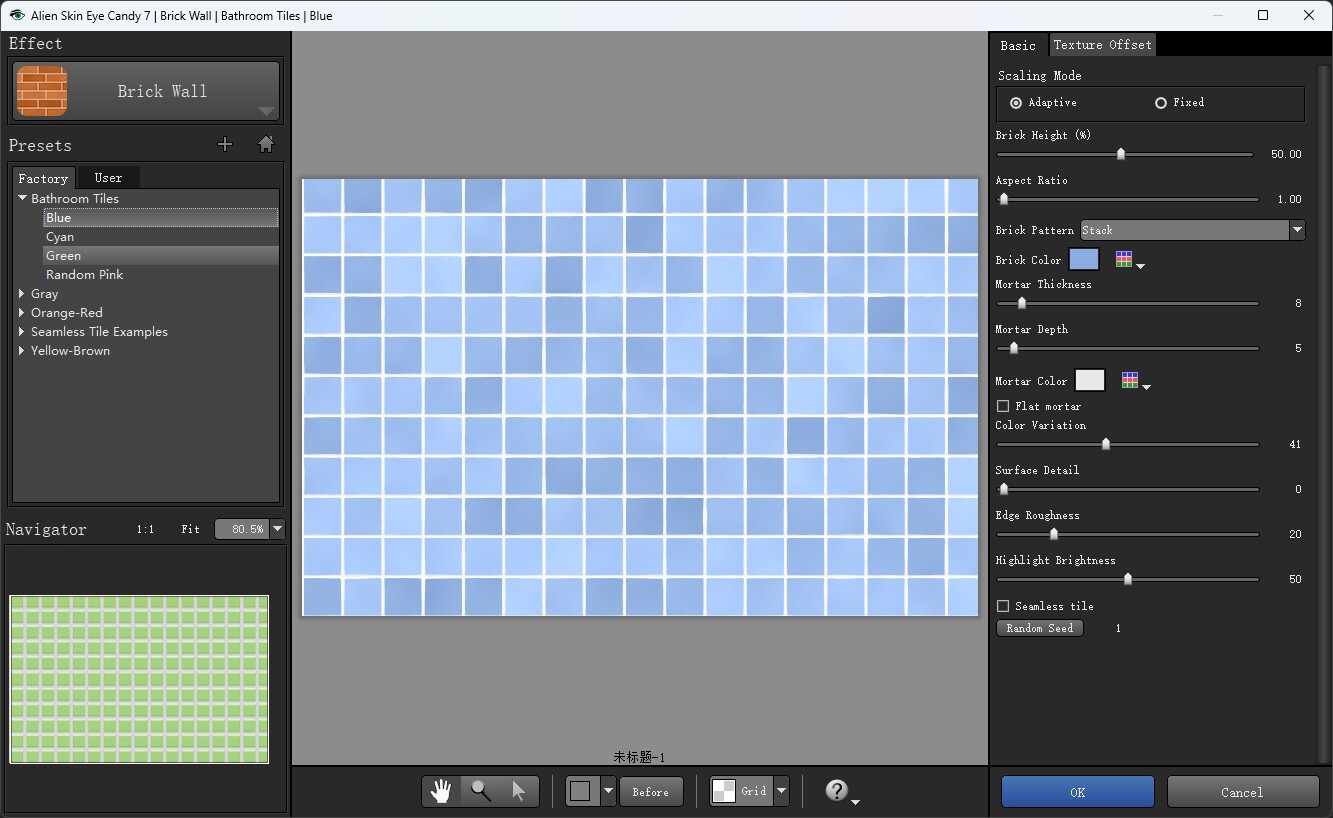Enable the Seamless tile checkbox
Image resolution: width=1333 pixels, height=818 pixels.
(1003, 606)
